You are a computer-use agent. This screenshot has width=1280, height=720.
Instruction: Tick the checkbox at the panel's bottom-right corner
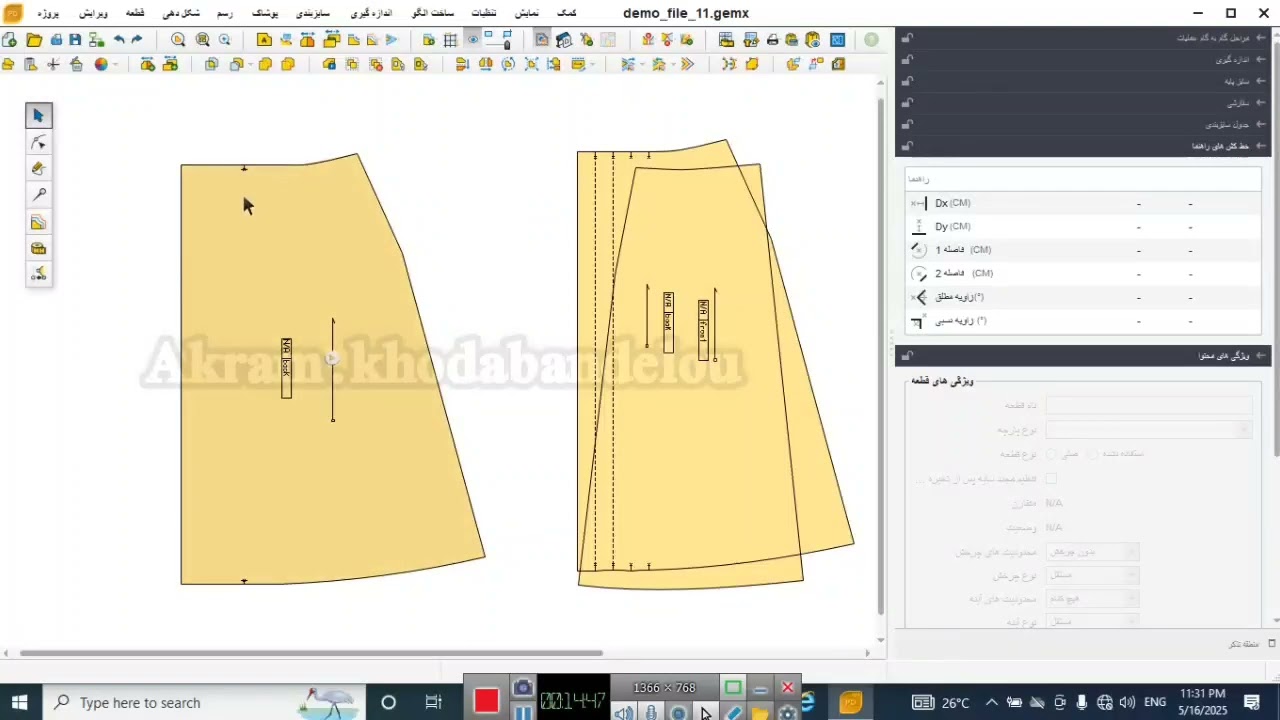[x=1272, y=644]
